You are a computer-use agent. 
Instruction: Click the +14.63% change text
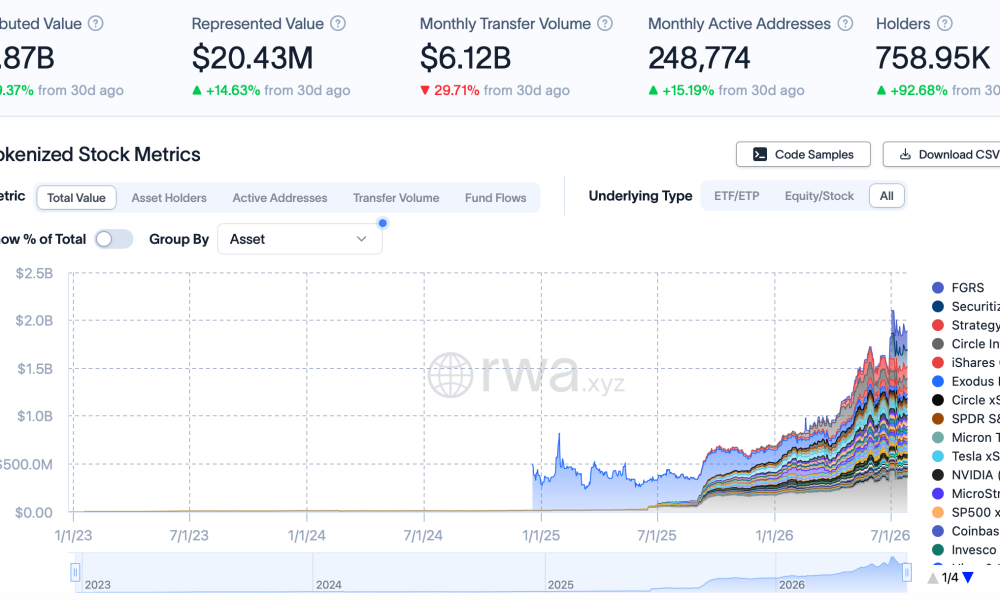(233, 91)
